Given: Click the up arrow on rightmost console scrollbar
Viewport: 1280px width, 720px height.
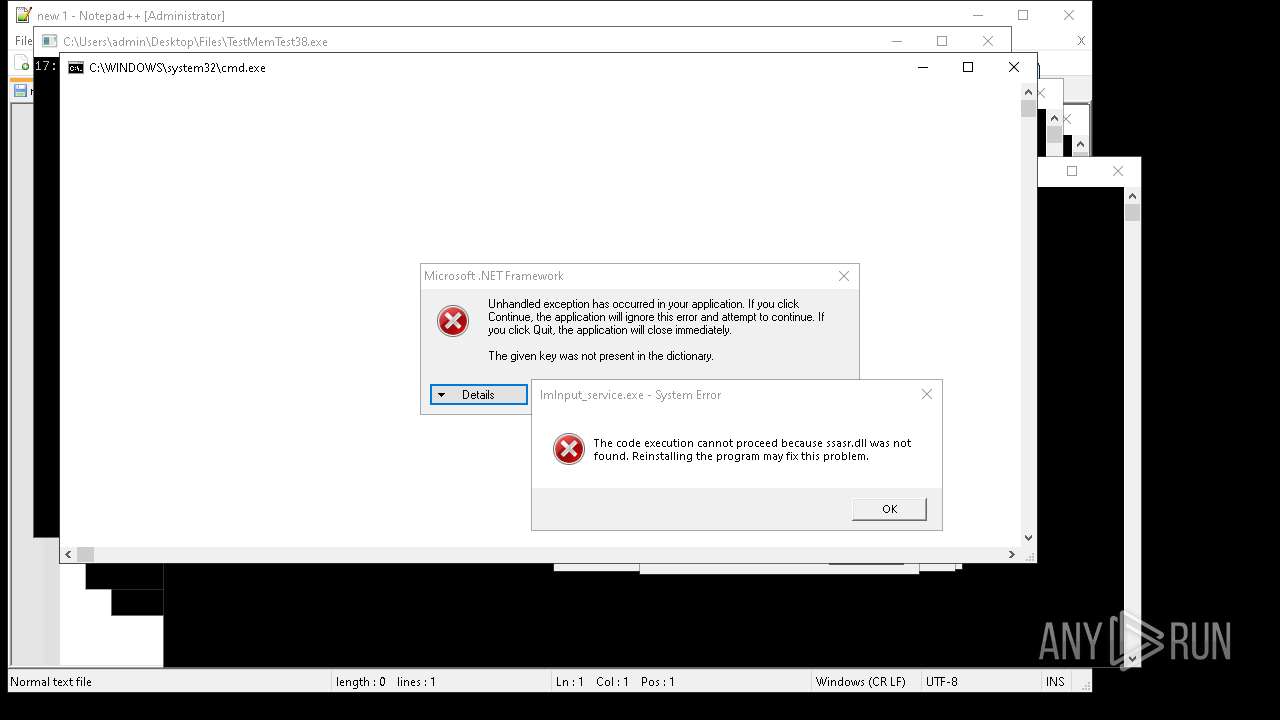Looking at the screenshot, I should coord(1132,196).
